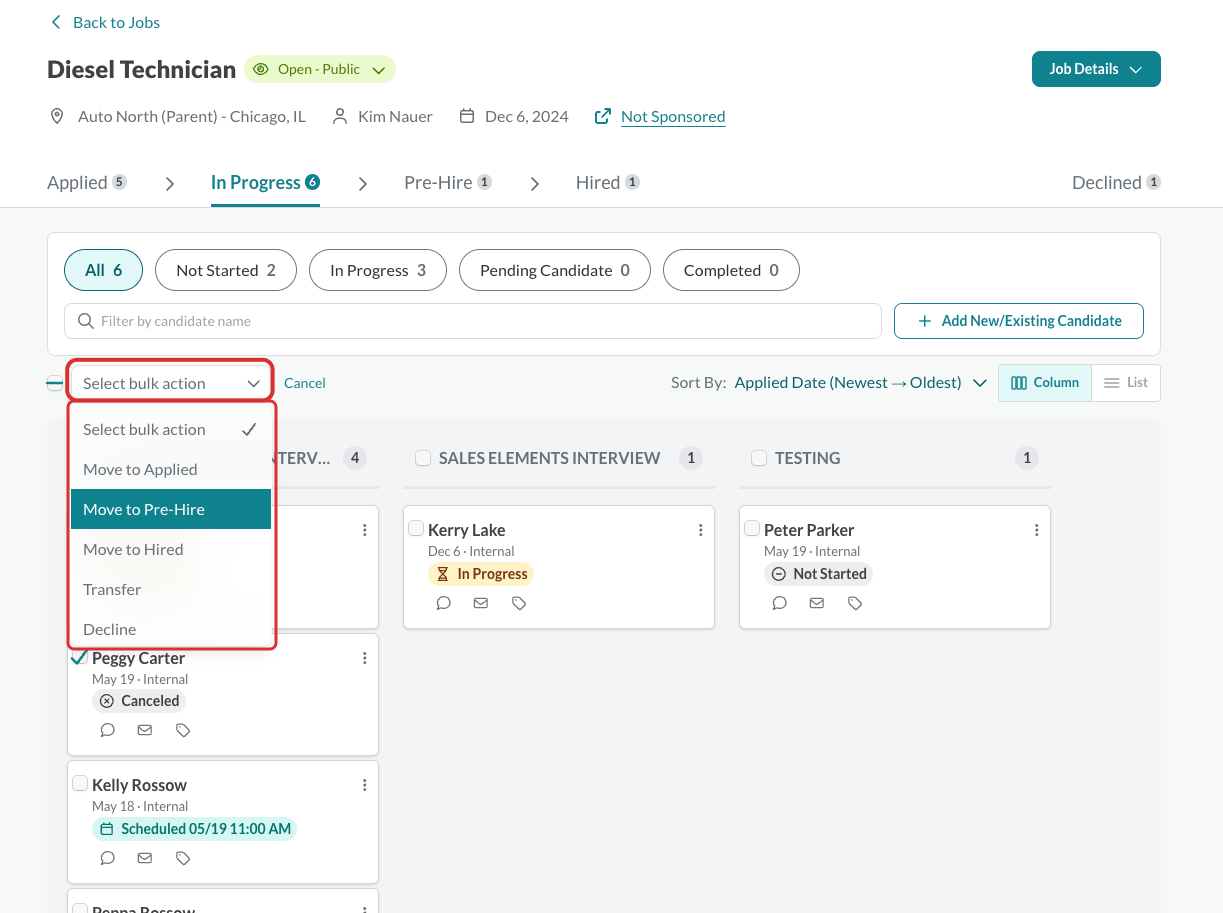Expand the Job Details dropdown button
1223x913 pixels.
point(1096,69)
